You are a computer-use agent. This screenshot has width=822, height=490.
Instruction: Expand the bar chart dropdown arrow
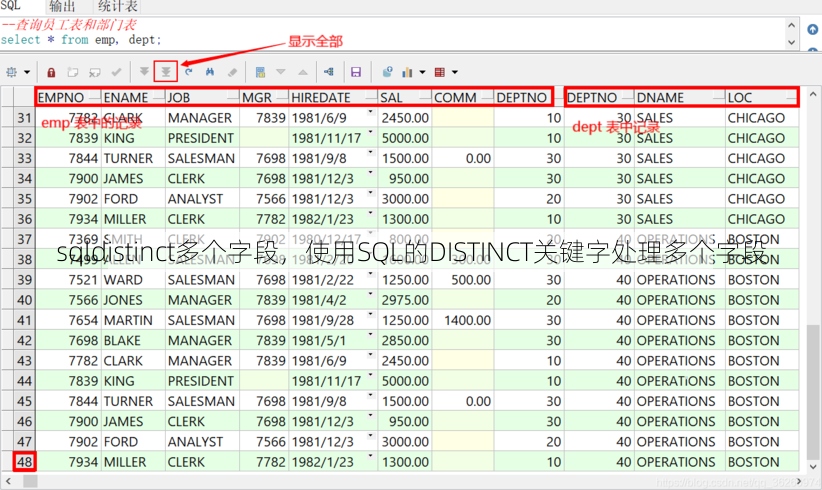pyautogui.click(x=422, y=72)
